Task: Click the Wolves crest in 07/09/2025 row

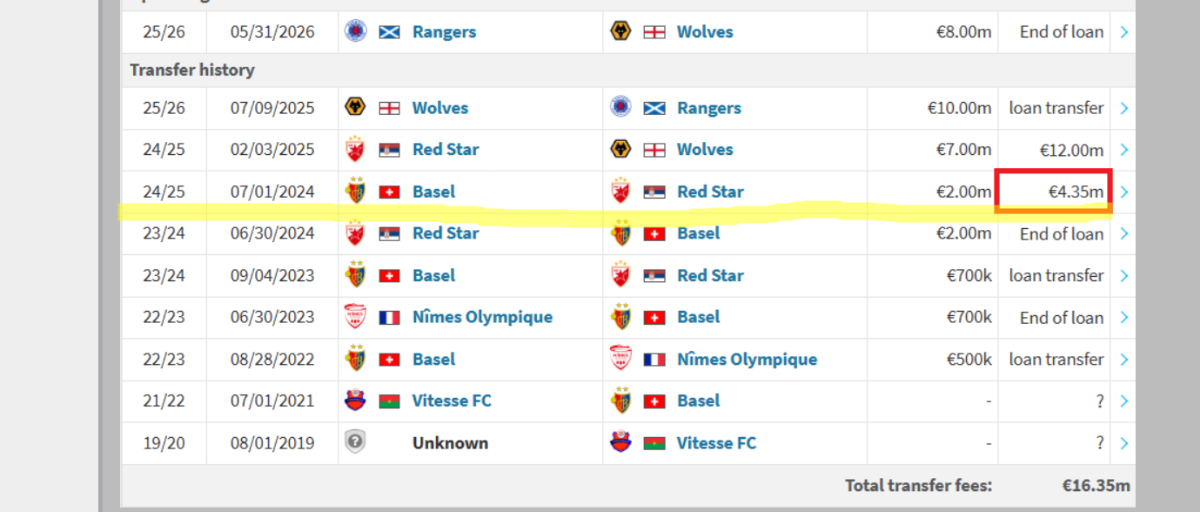Action: click(x=354, y=108)
